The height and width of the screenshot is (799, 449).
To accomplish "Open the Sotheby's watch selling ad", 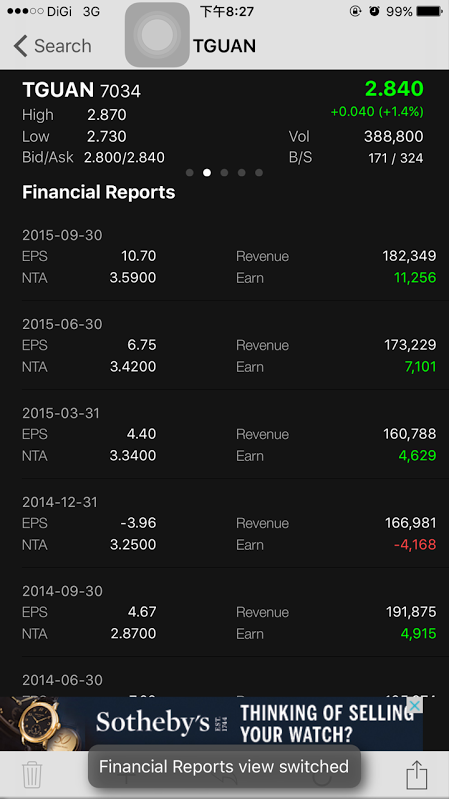I will point(212,724).
